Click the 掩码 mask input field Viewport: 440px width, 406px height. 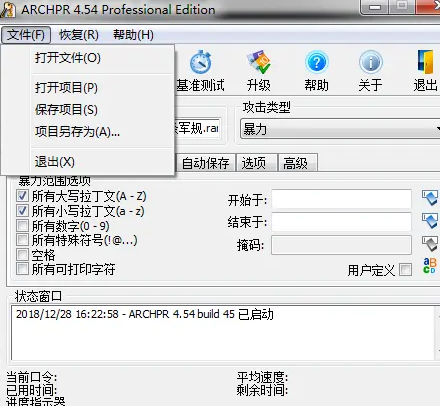coord(341,245)
